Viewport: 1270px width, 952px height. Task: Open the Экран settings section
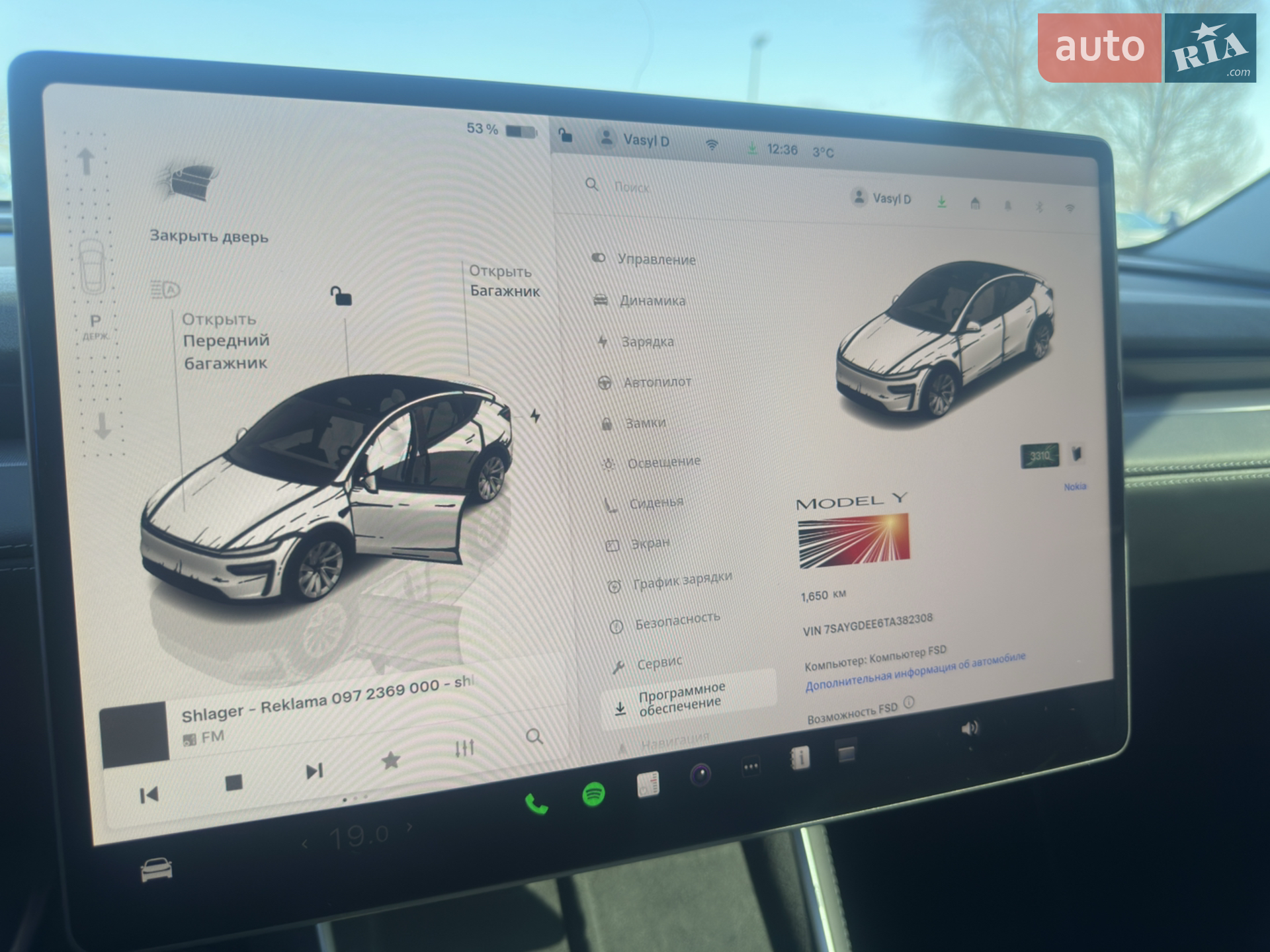pyautogui.click(x=638, y=544)
